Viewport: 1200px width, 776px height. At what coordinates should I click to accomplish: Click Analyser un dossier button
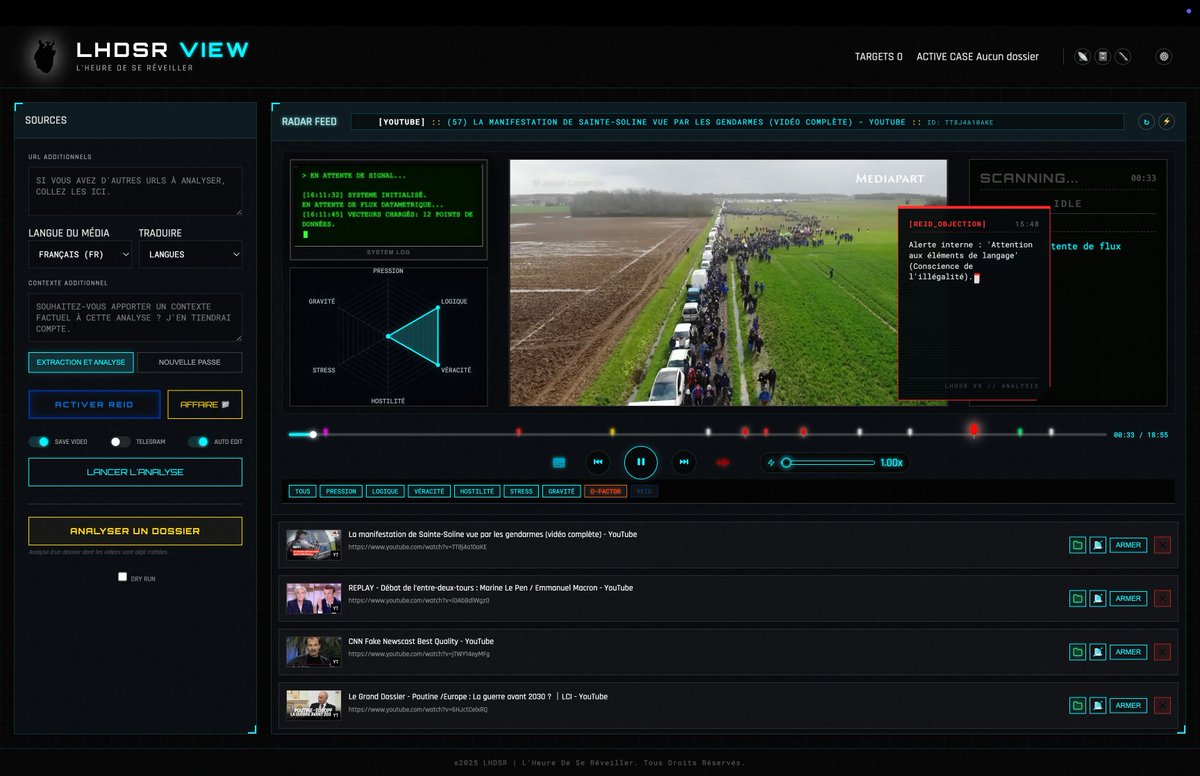pyautogui.click(x=135, y=531)
